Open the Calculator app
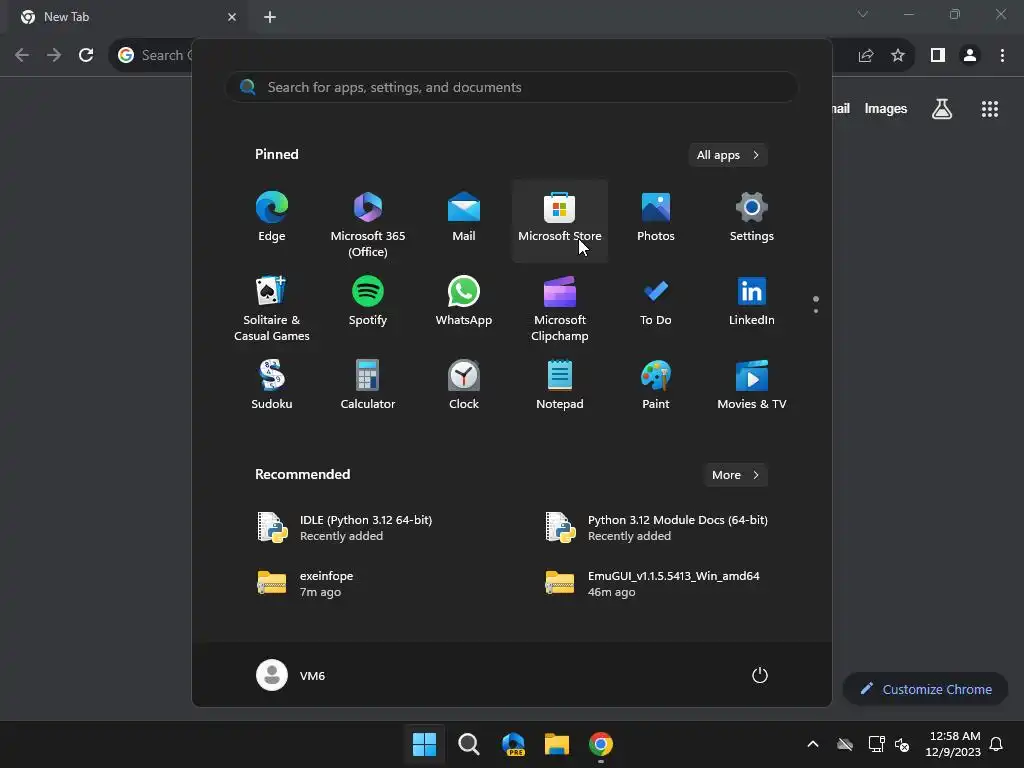This screenshot has height=768, width=1024. coord(368,385)
